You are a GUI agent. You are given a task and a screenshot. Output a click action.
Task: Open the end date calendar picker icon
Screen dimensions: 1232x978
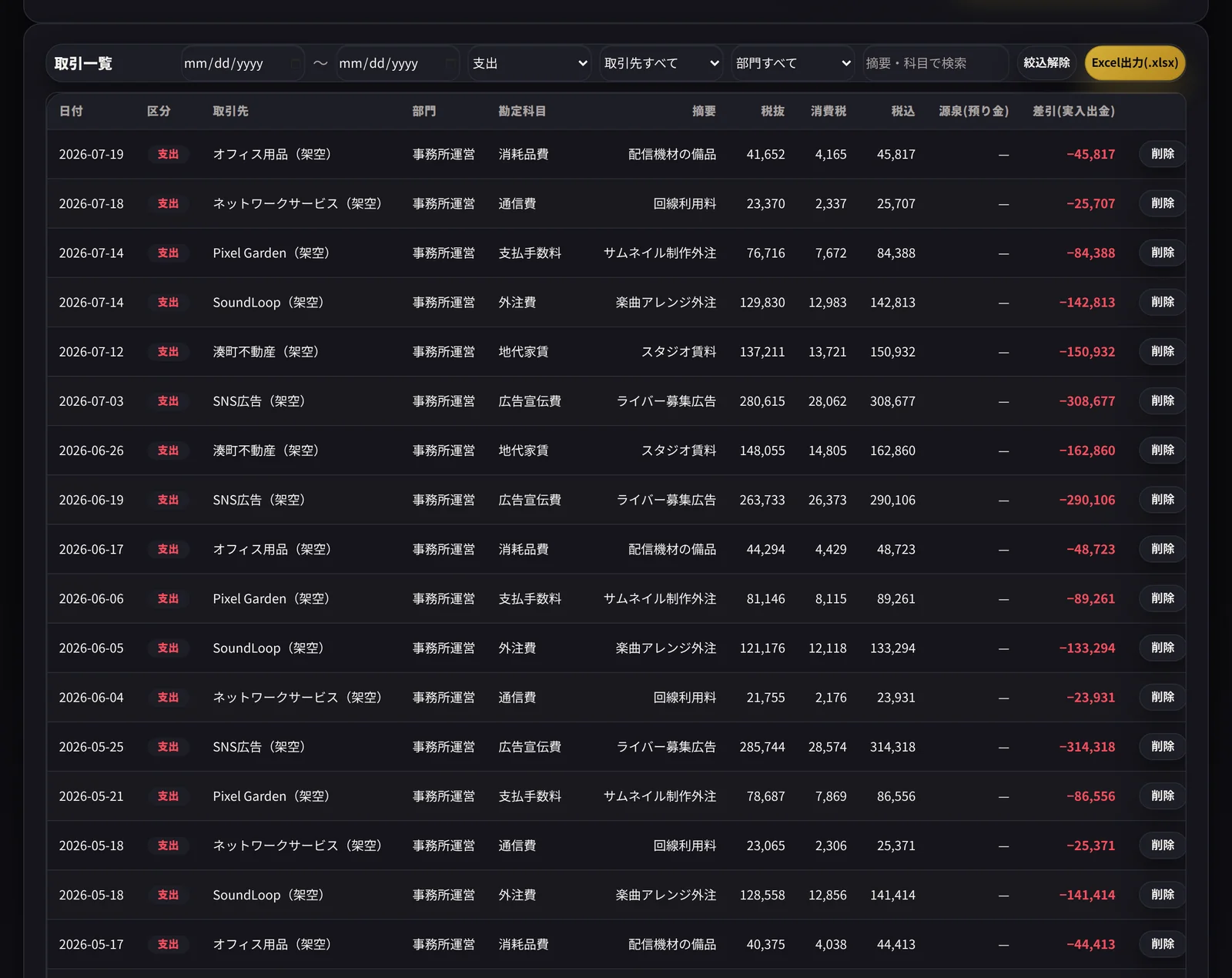click(451, 63)
